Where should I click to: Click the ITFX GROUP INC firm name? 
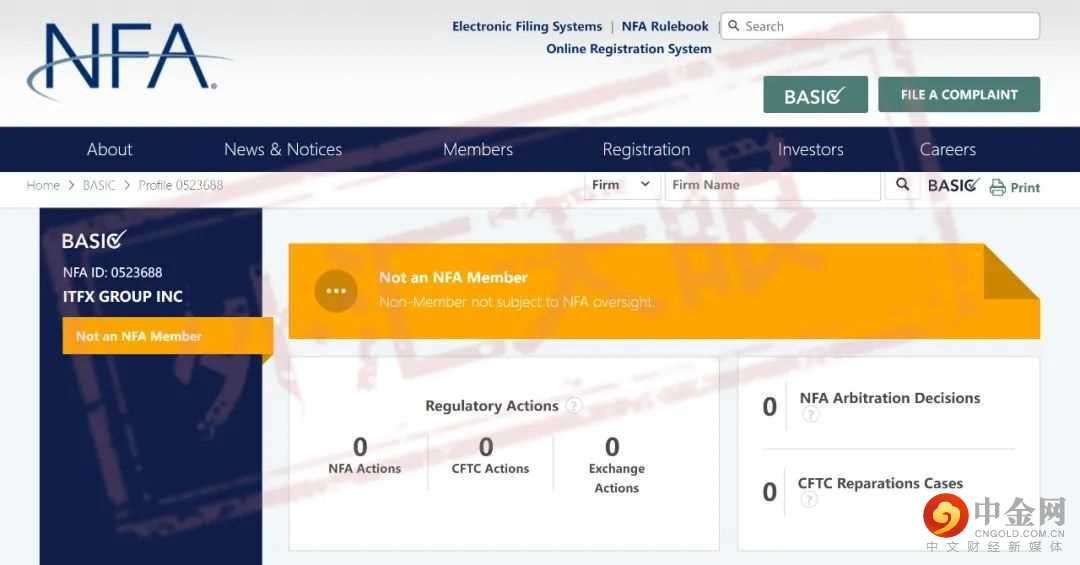(x=123, y=296)
